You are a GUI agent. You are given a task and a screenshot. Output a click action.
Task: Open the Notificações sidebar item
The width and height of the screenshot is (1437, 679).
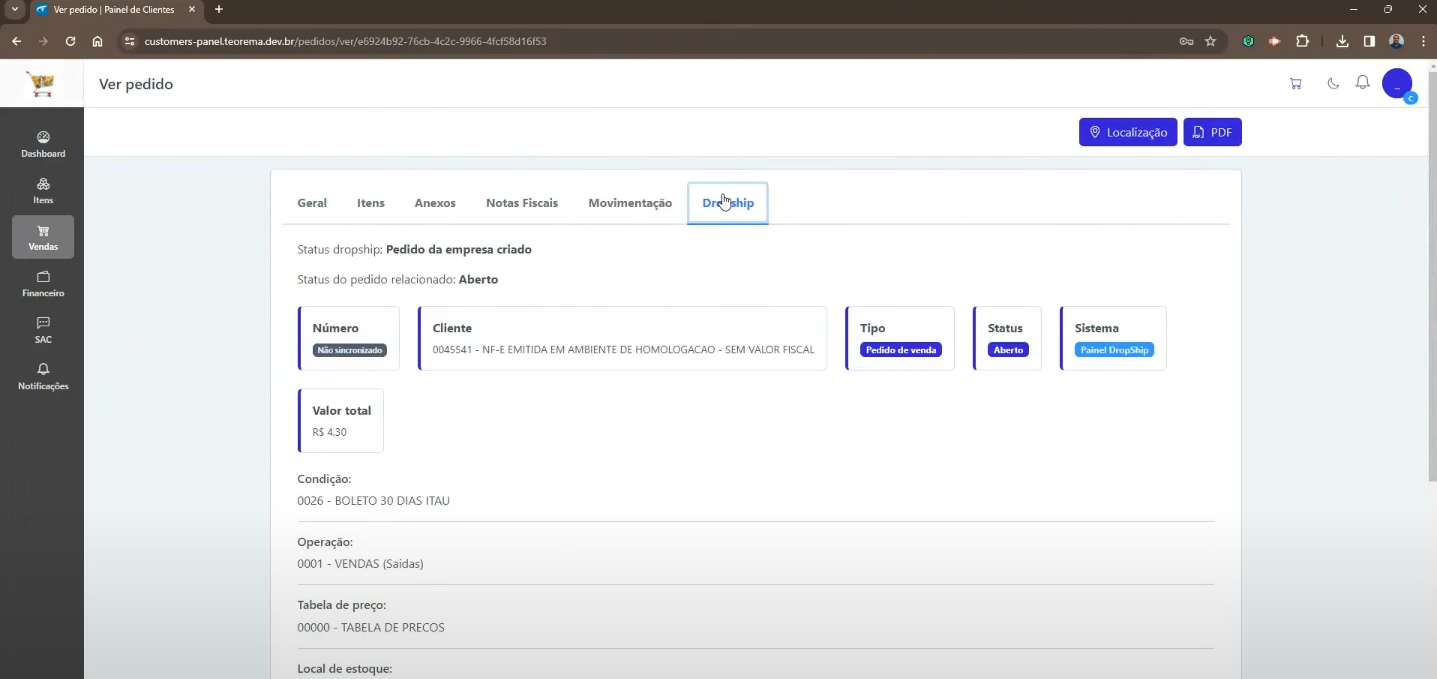click(43, 377)
